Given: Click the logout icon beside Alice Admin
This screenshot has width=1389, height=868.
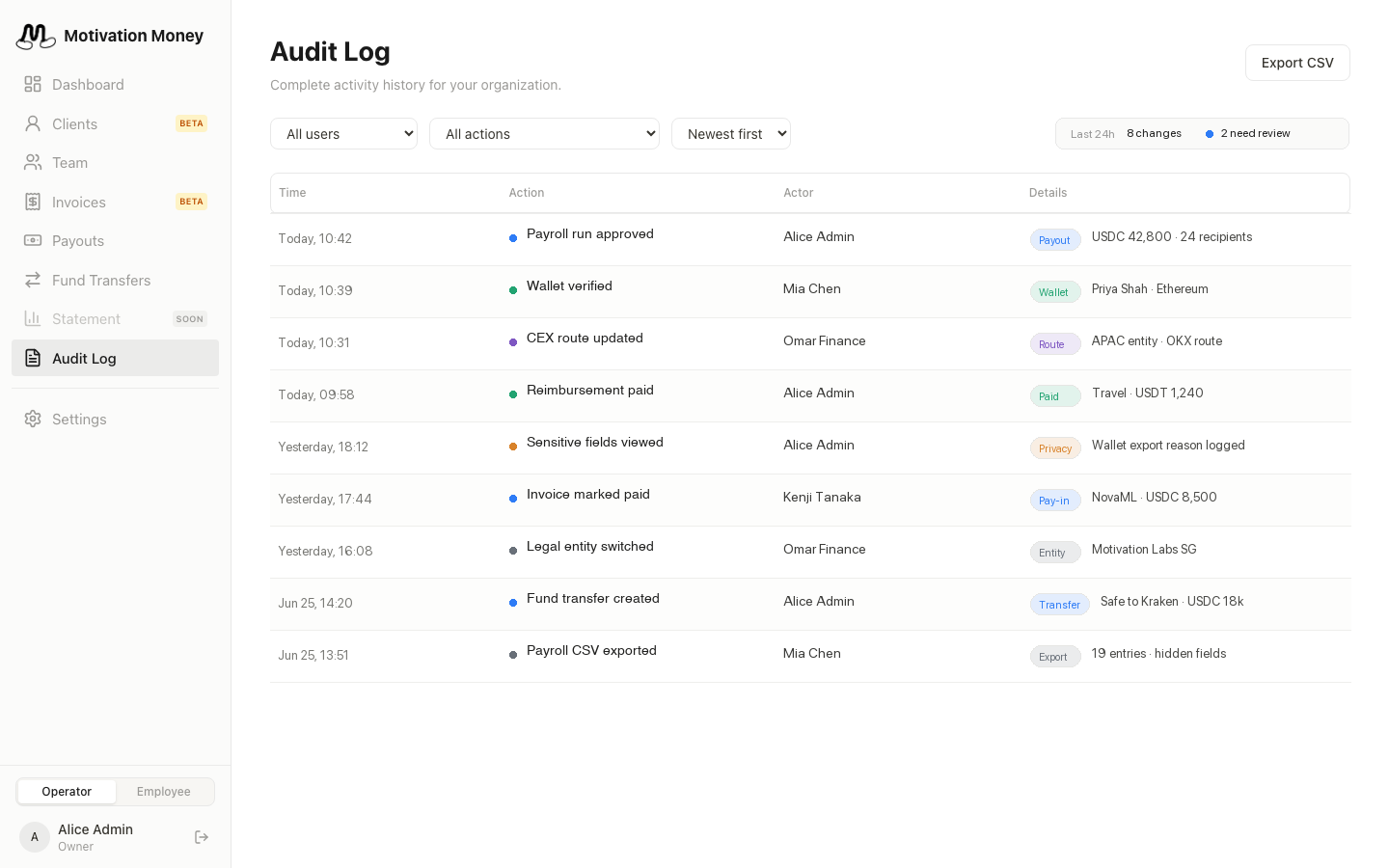Looking at the screenshot, I should pyautogui.click(x=202, y=837).
